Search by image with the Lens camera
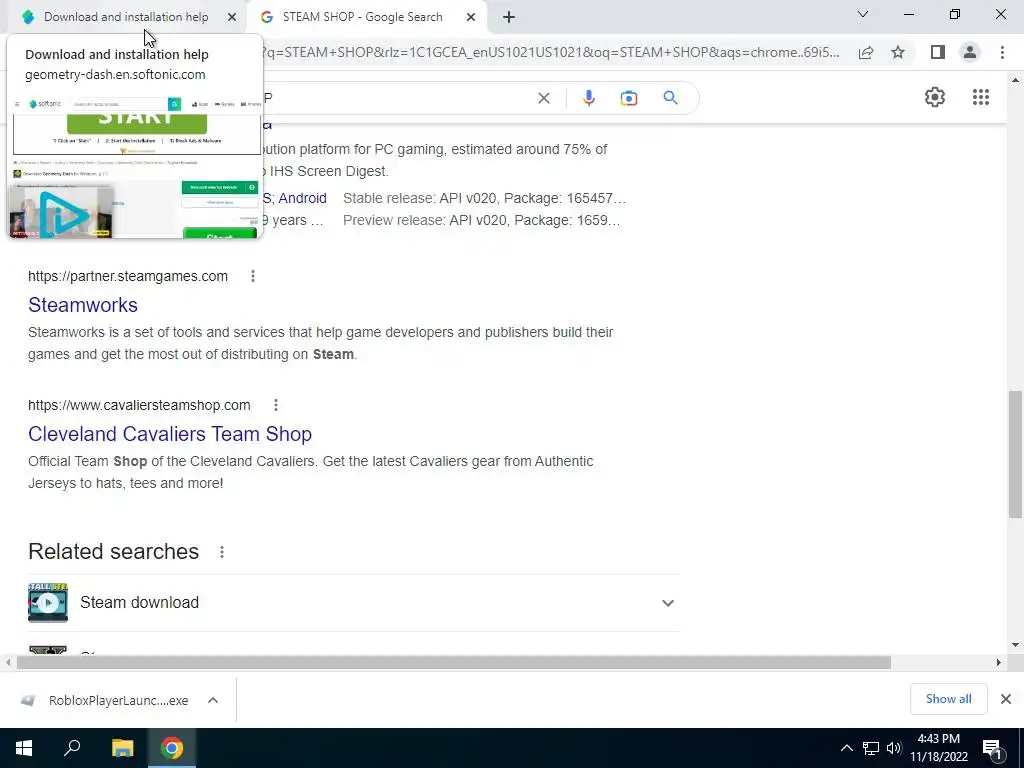This screenshot has height=768, width=1024. click(629, 98)
